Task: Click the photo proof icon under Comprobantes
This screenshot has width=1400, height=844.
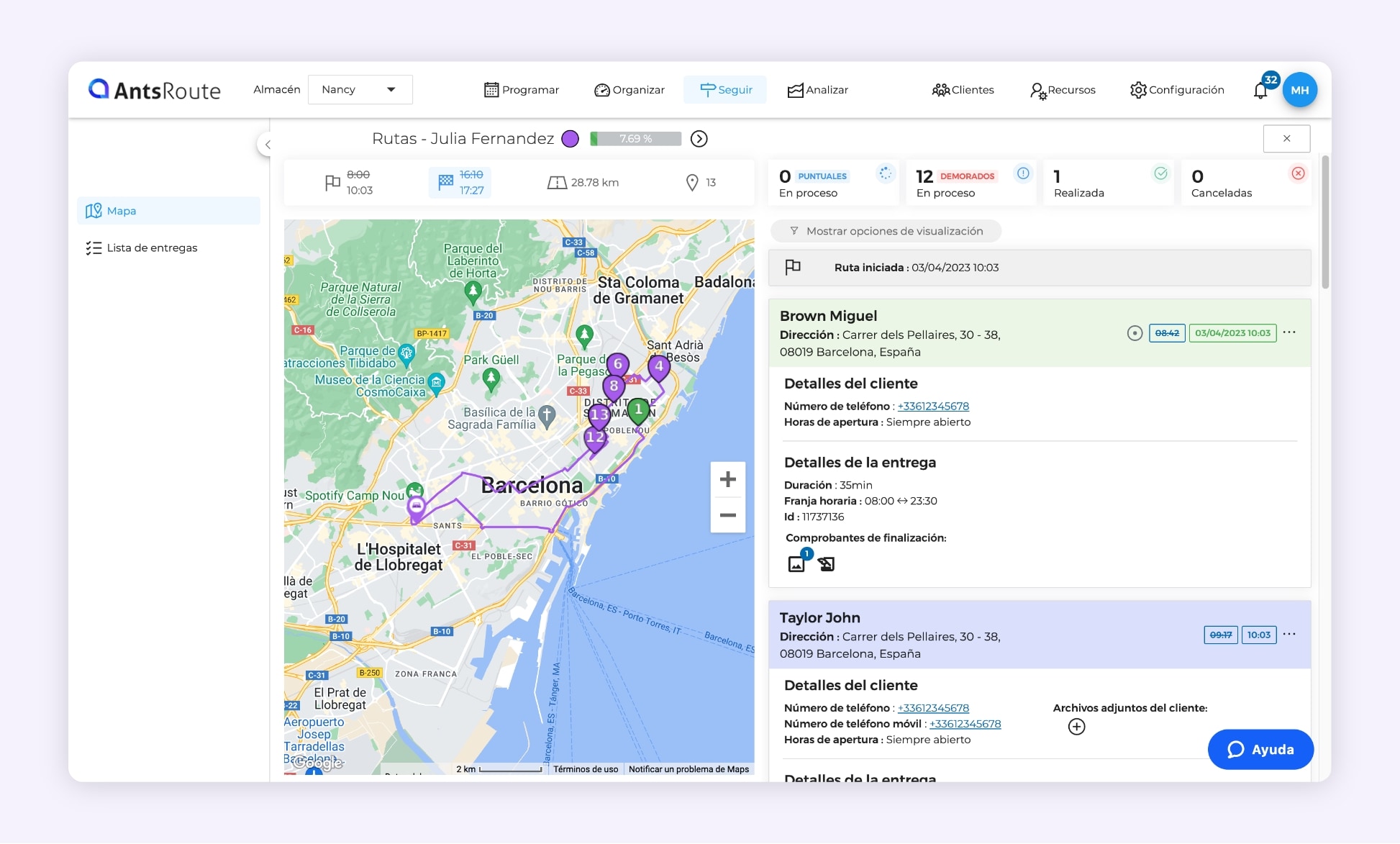Action: point(796,564)
